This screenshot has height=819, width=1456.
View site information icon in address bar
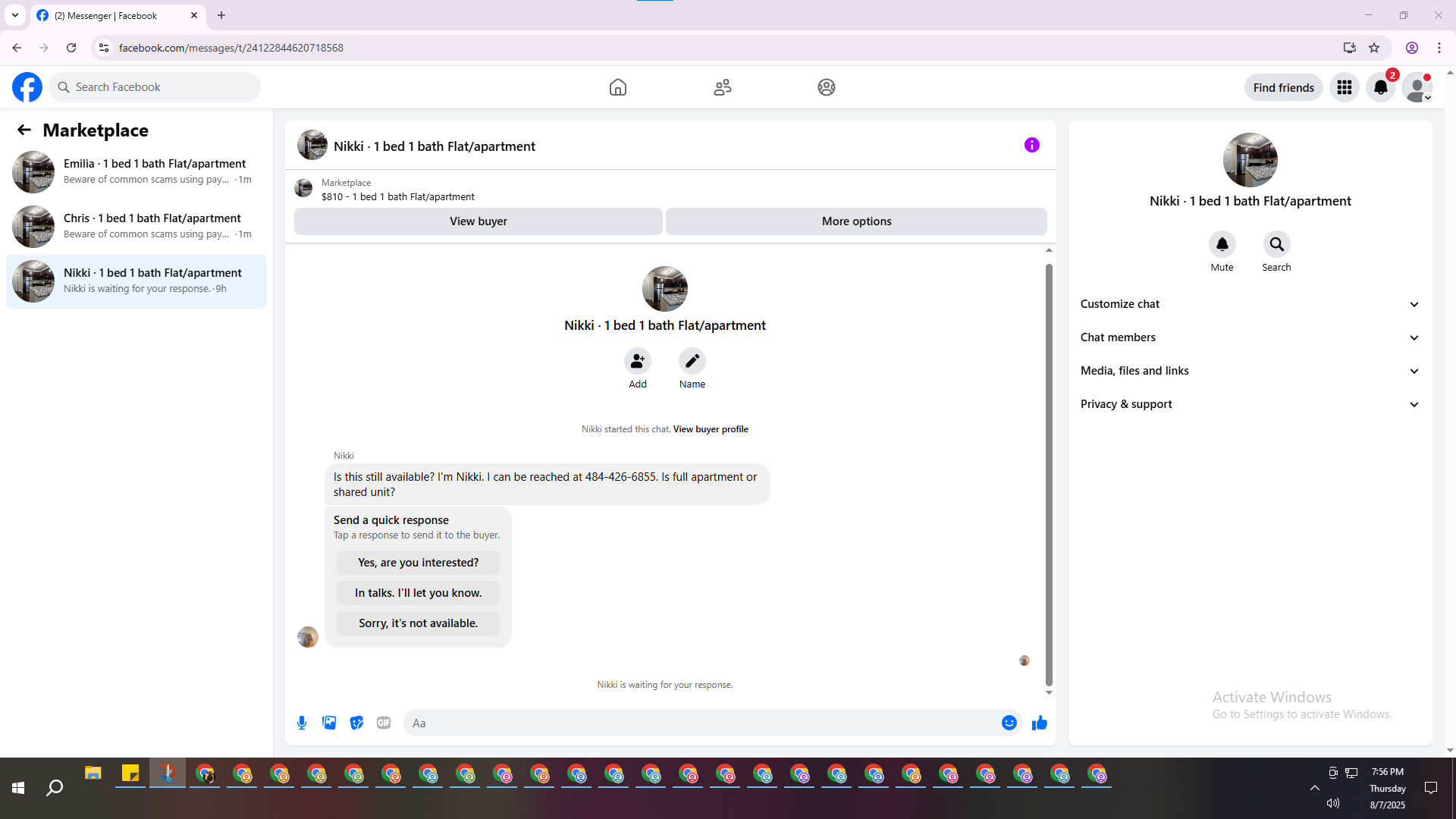point(104,48)
